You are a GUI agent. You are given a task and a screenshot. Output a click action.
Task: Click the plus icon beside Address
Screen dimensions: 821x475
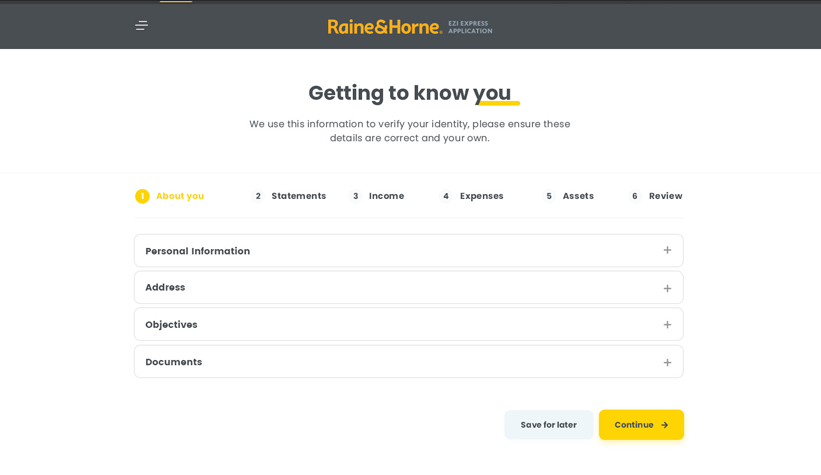tap(667, 288)
